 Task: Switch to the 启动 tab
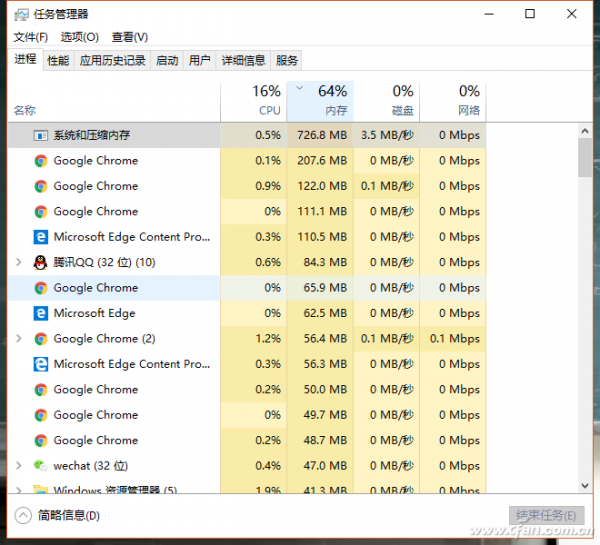point(167,60)
